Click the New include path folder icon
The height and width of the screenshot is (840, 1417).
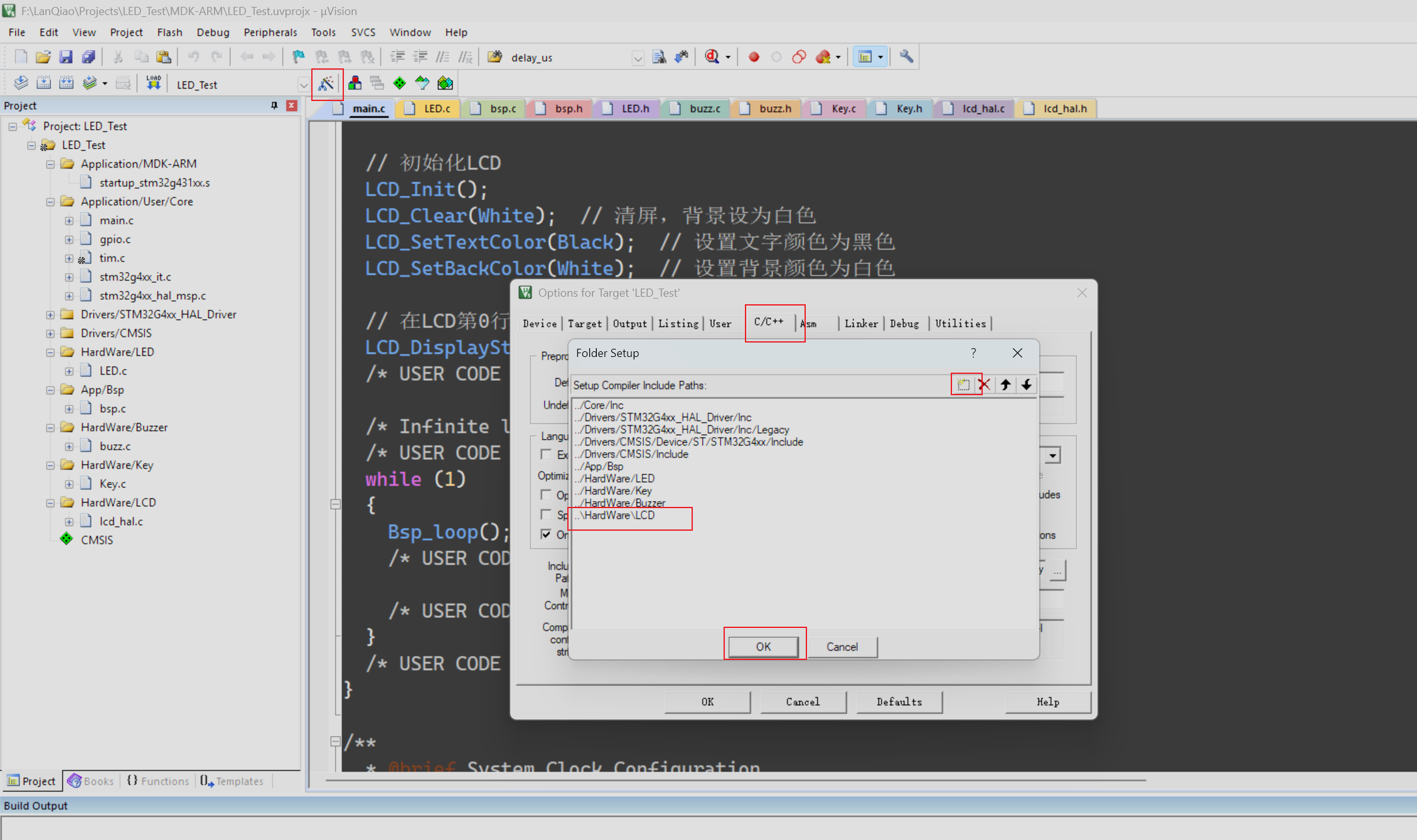[963, 385]
